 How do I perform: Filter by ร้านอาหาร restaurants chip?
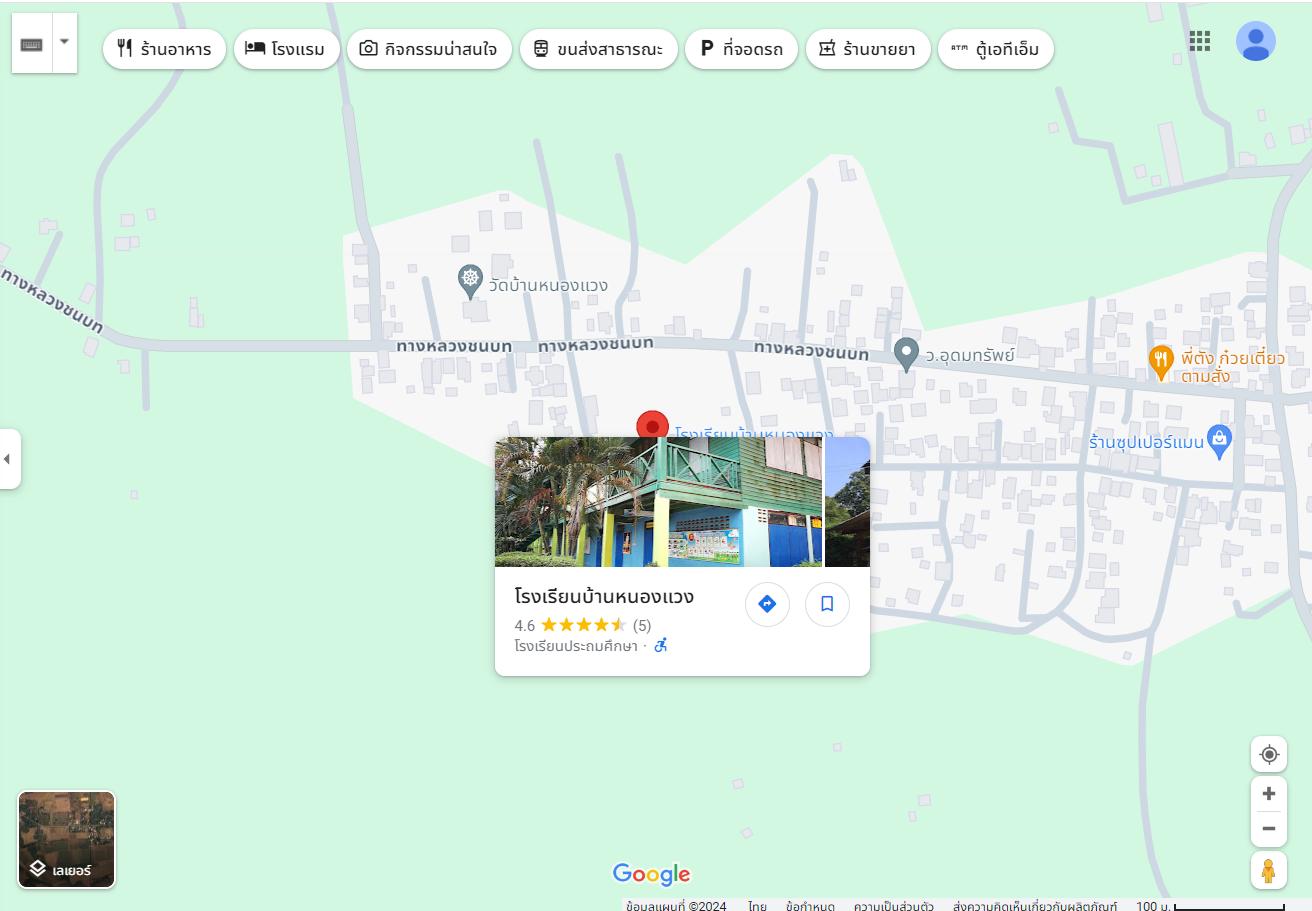tap(164, 49)
